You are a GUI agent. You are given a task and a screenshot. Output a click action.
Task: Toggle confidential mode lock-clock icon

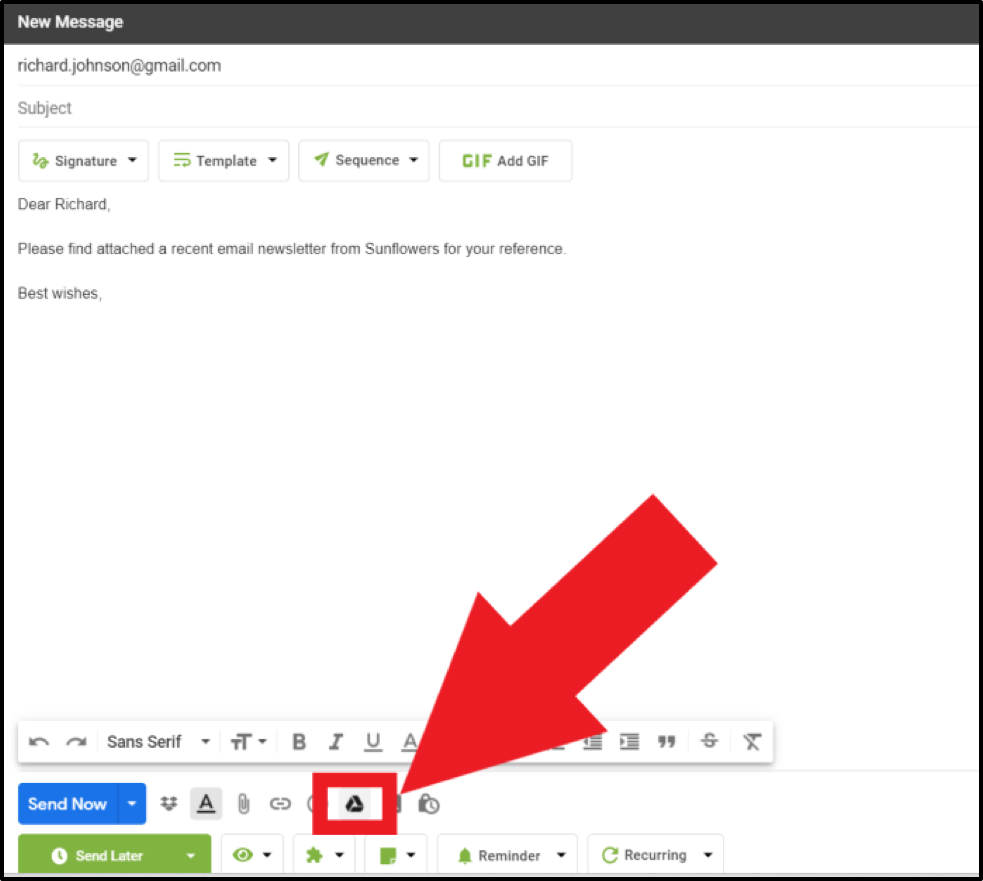[429, 804]
